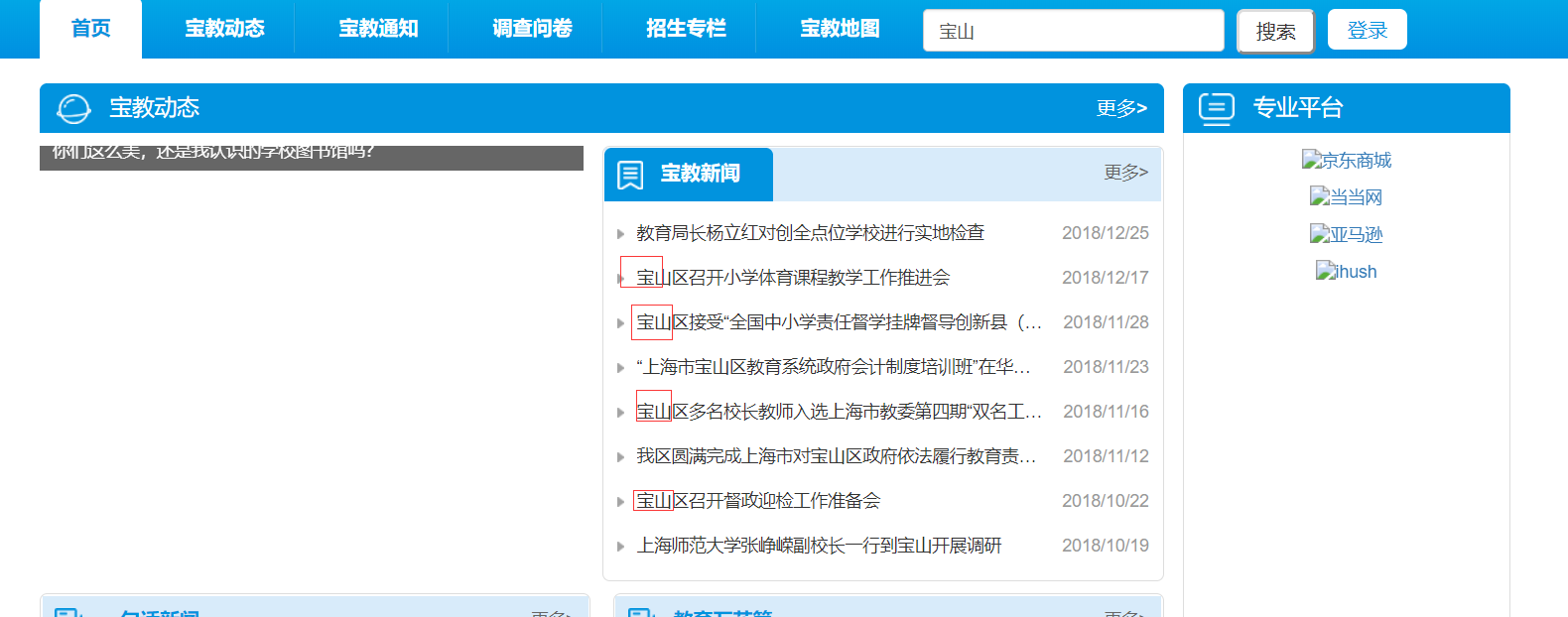Screen dimensions: 1568x617
Task: Click arrow bullet before 我区圆满完成 news
Action: click(x=620, y=457)
